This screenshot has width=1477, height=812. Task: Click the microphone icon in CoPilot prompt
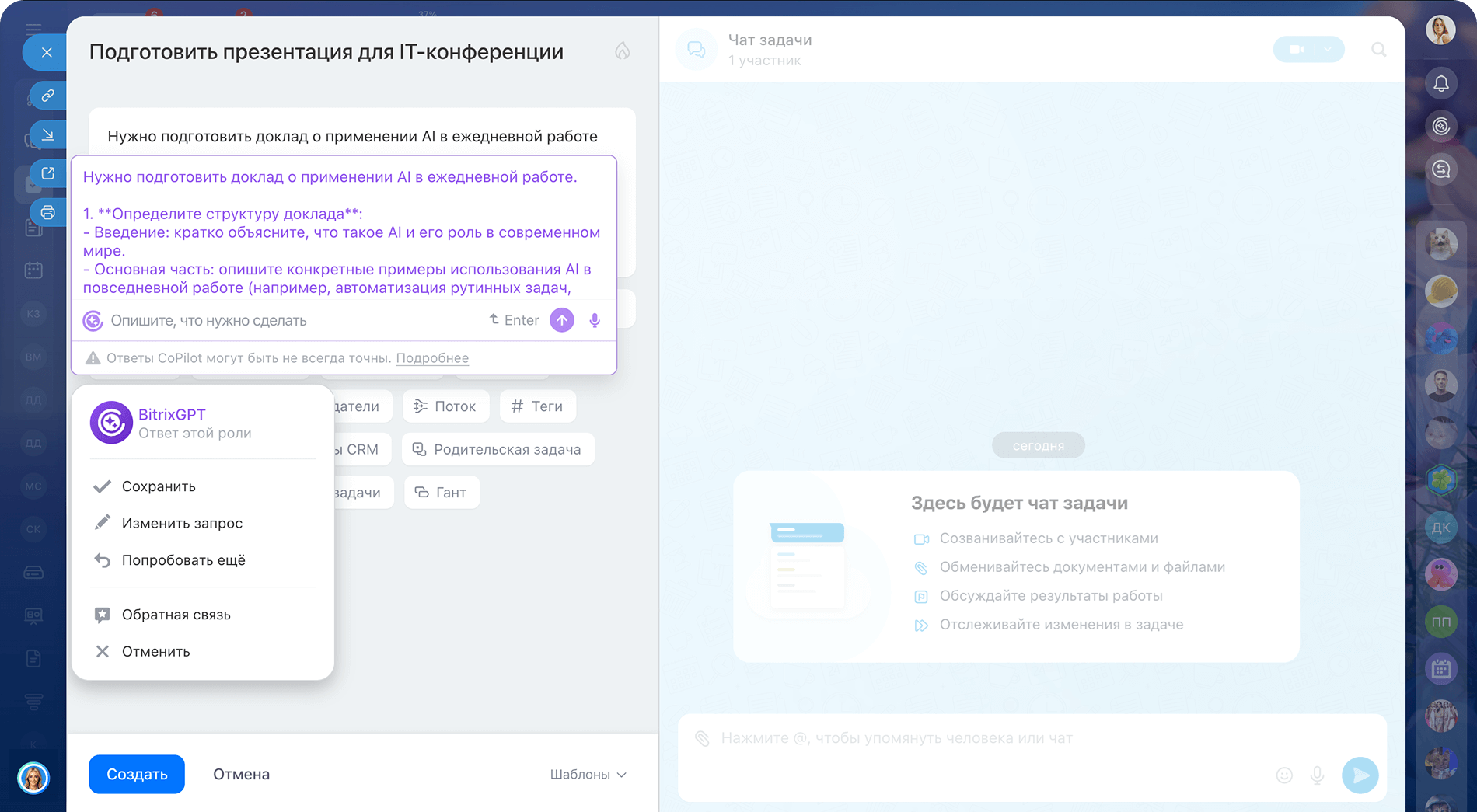(x=595, y=320)
